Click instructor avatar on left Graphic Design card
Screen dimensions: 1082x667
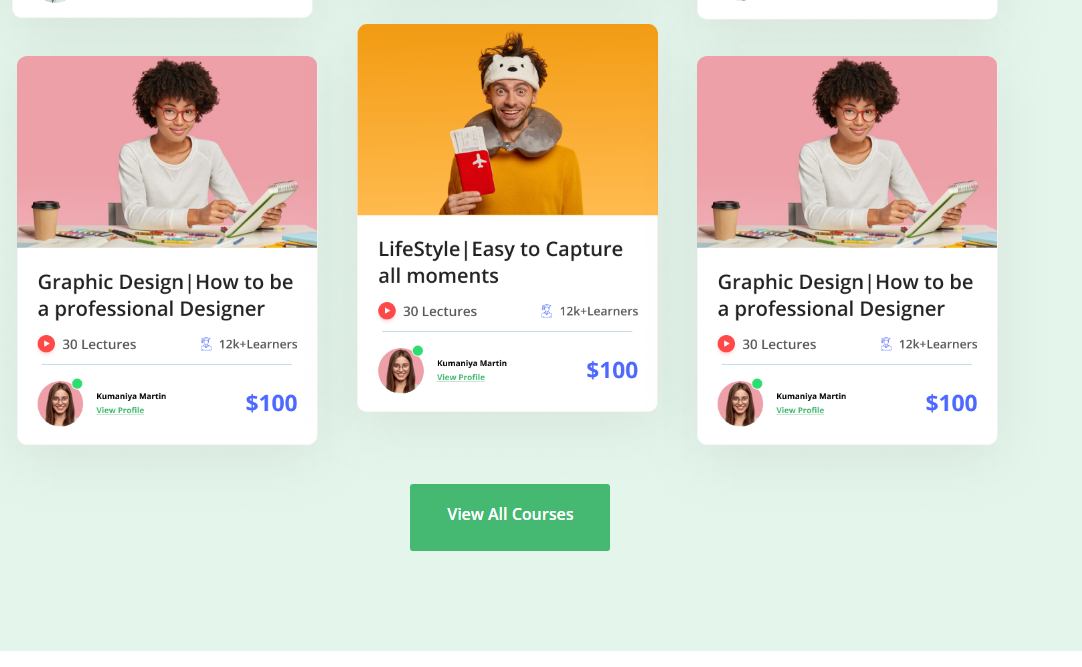(x=60, y=404)
